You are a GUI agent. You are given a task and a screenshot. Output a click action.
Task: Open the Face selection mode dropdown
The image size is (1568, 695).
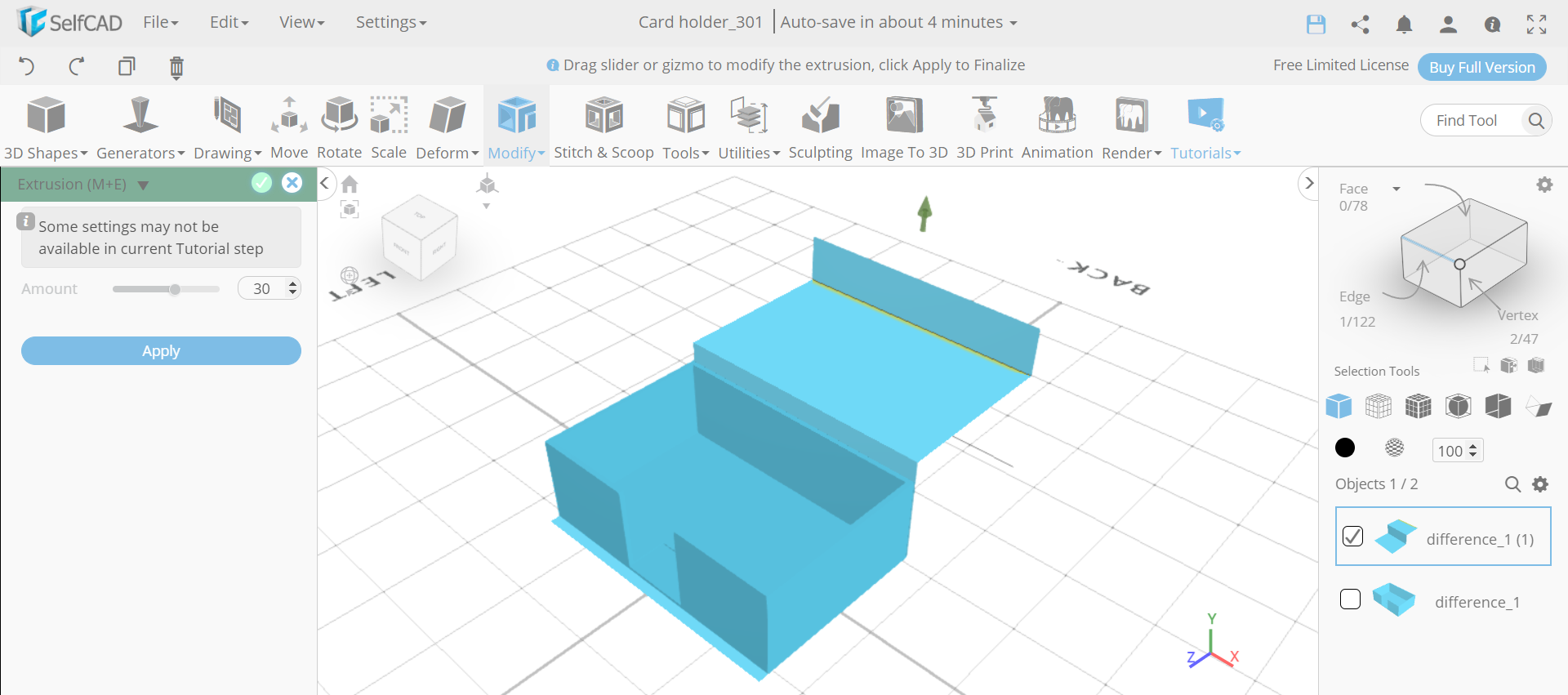pyautogui.click(x=1396, y=189)
